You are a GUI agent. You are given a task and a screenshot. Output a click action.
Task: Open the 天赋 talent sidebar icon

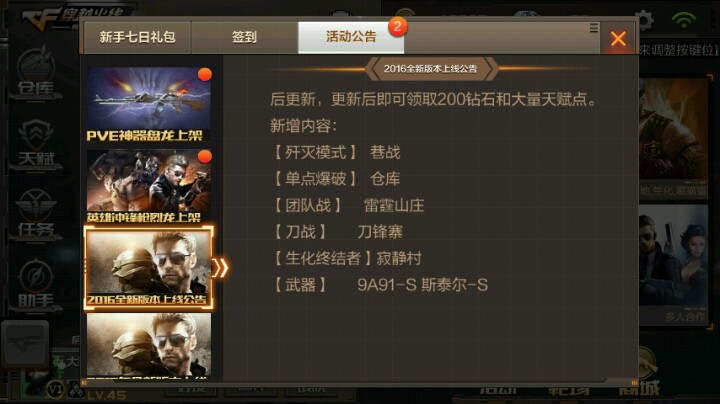pyautogui.click(x=36, y=144)
